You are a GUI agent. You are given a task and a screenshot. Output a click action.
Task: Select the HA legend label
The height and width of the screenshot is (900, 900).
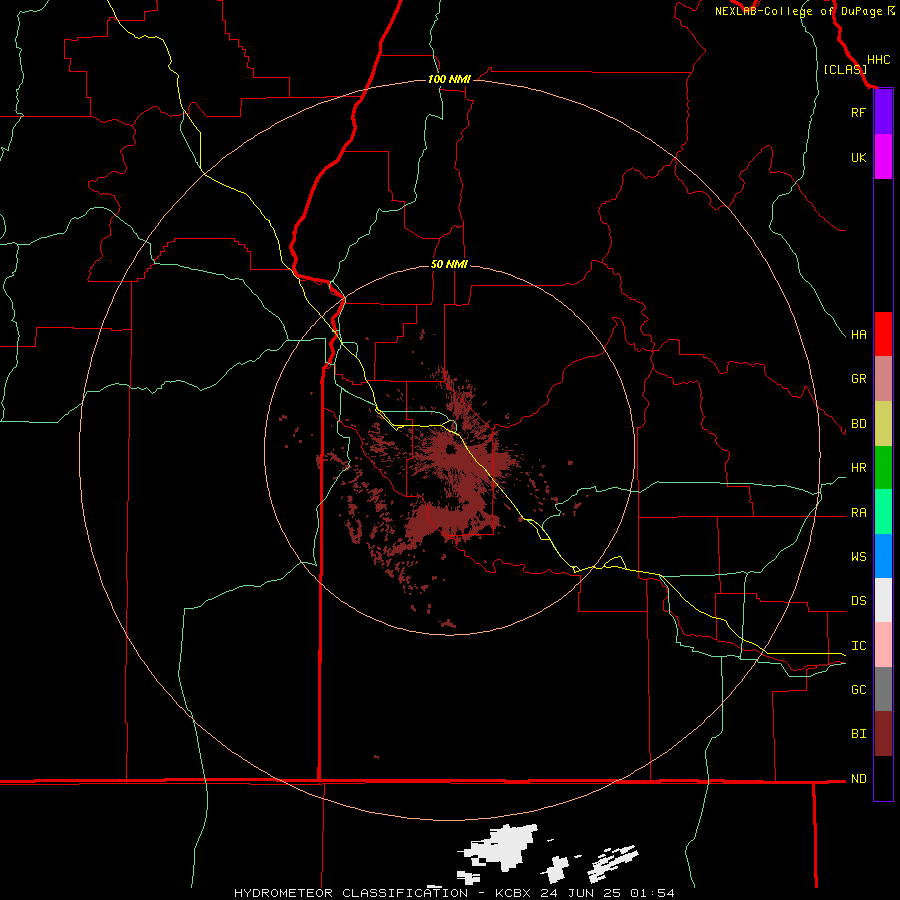point(858,334)
